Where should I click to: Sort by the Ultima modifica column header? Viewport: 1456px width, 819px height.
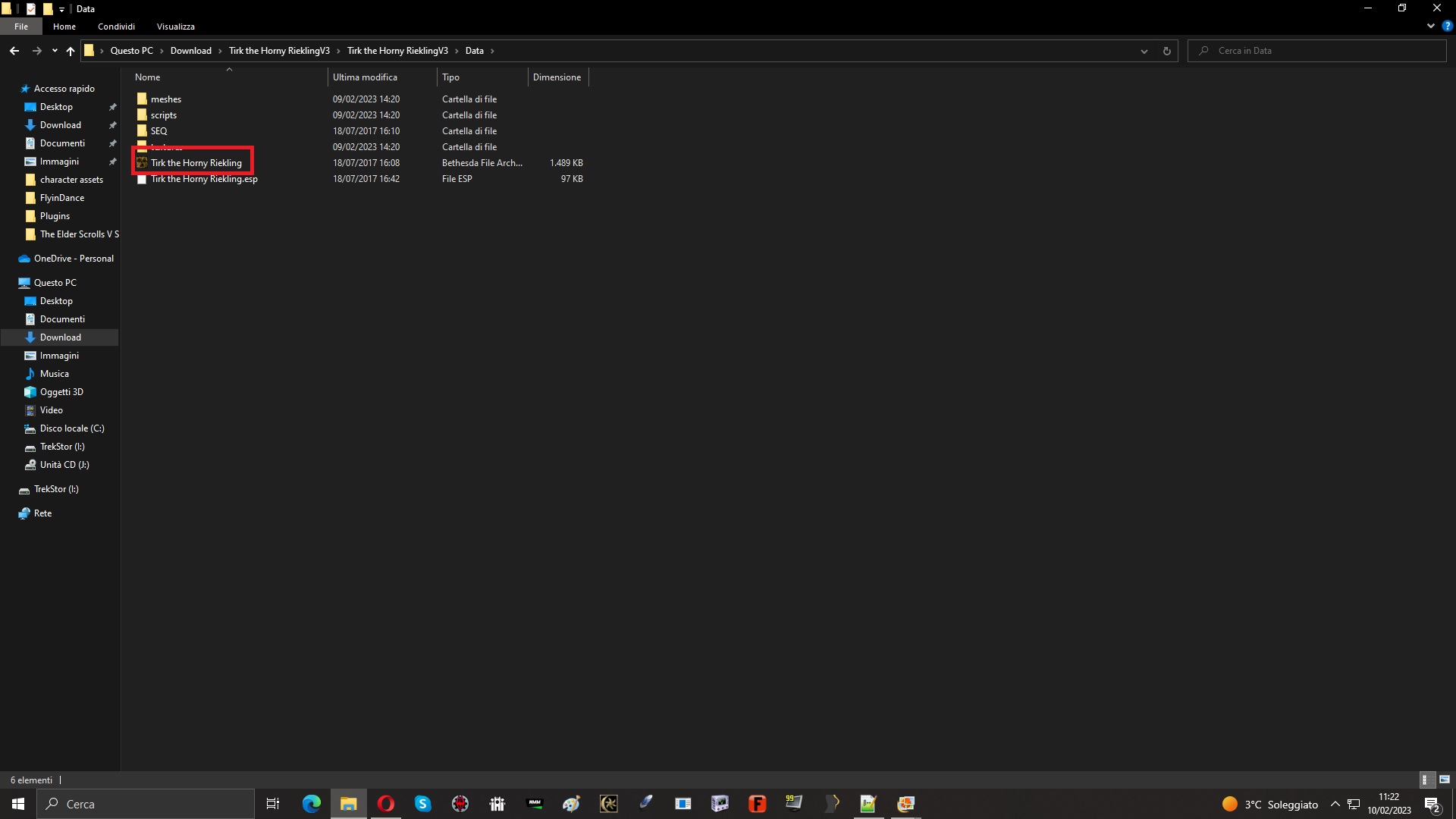tap(382, 77)
